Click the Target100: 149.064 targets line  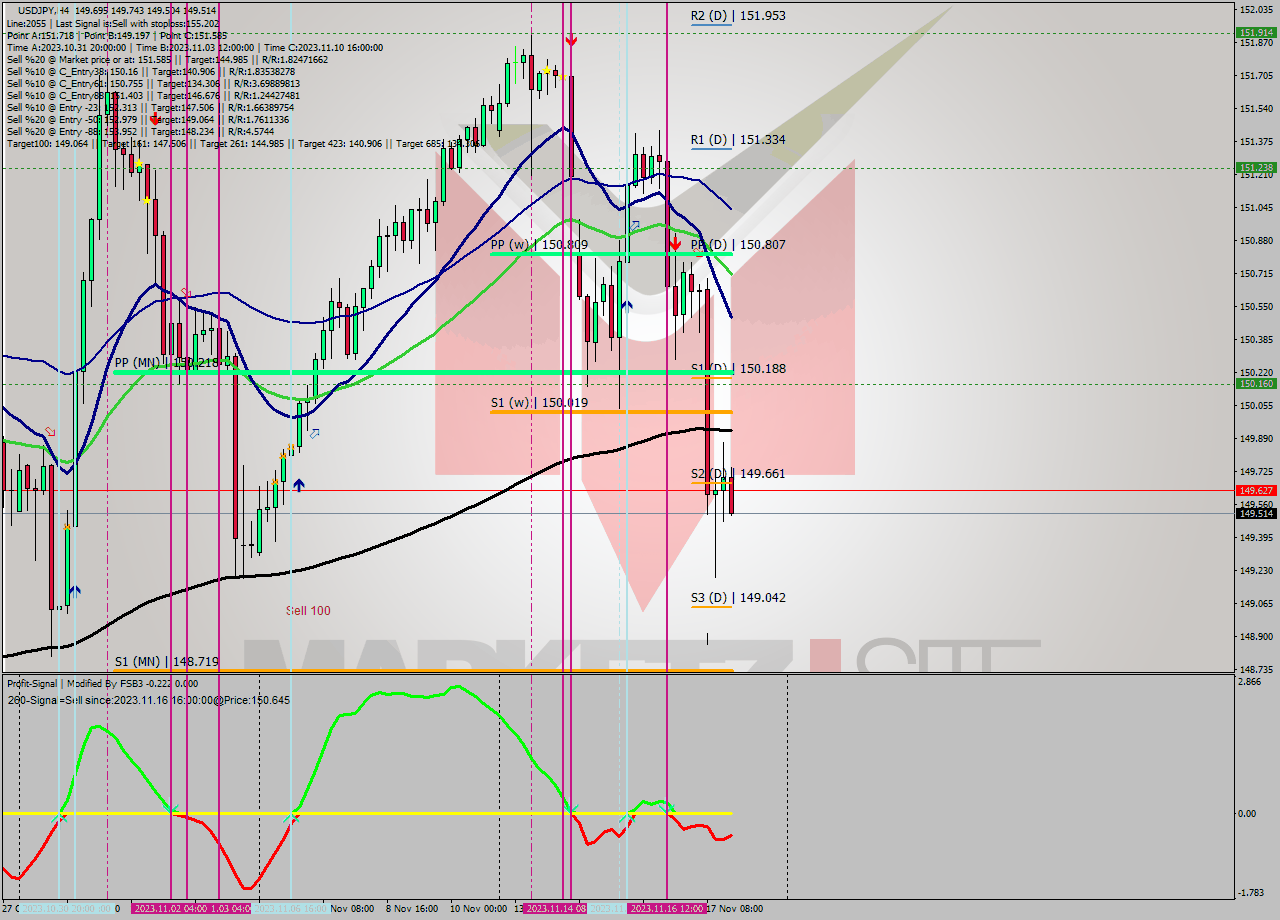coord(245,144)
